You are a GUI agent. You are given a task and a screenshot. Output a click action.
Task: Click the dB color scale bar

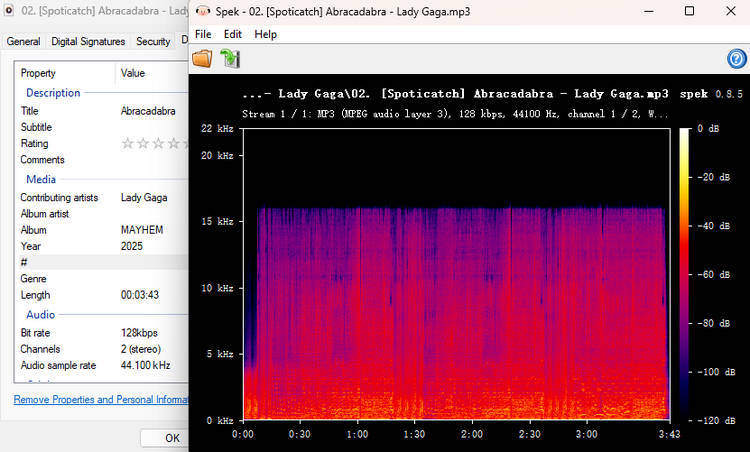[x=685, y=274]
